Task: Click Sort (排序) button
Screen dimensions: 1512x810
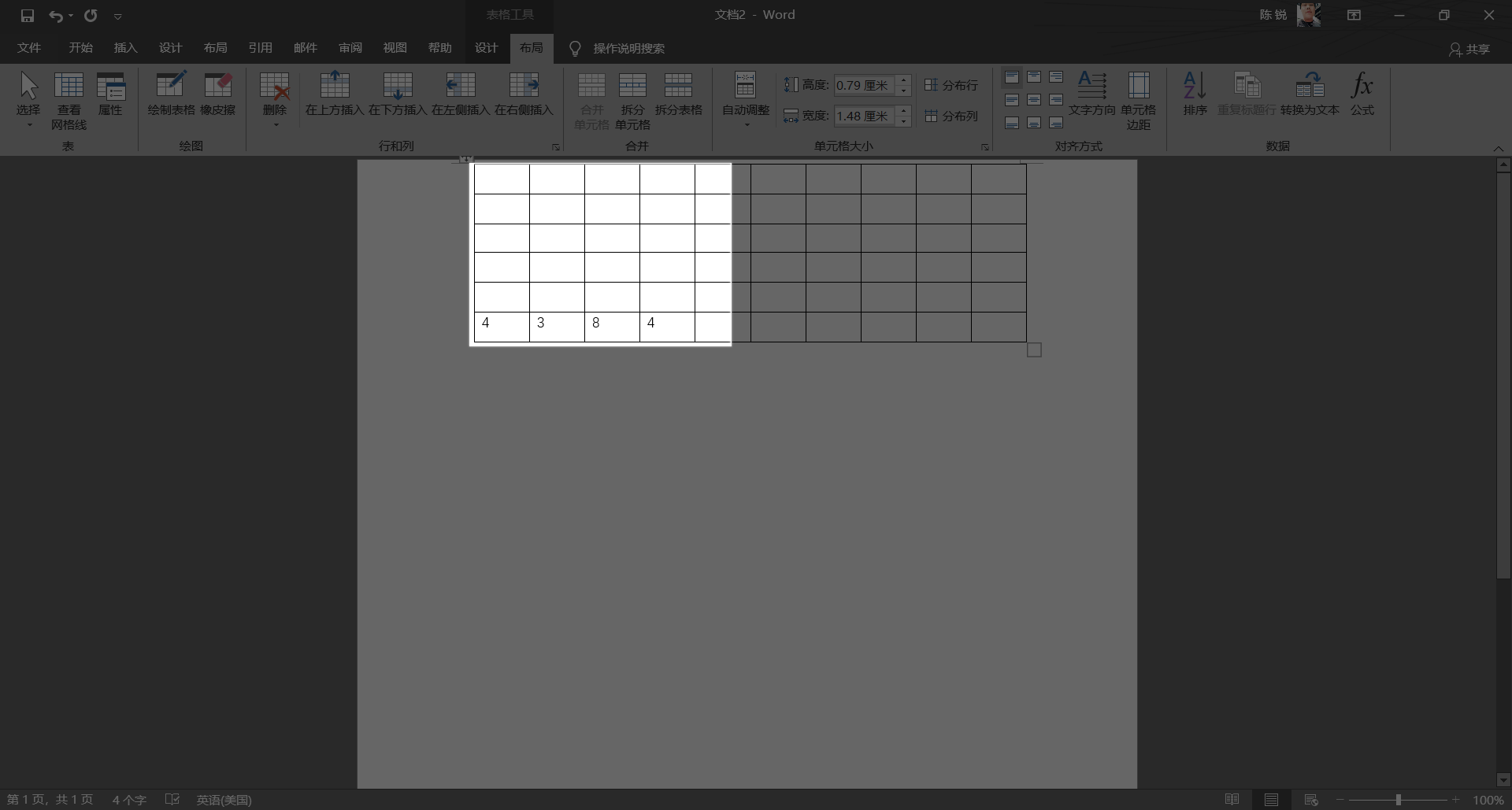Action: click(x=1195, y=94)
